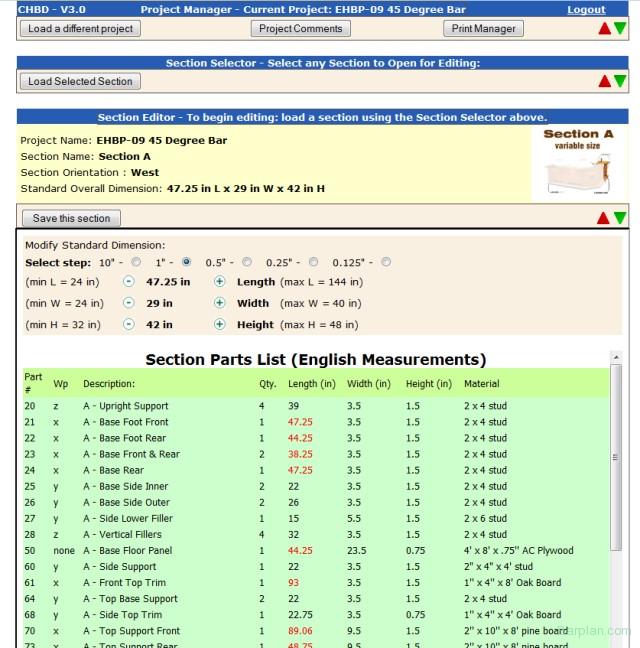Select row A - Upright Support
Screen dimensions: 640x648
pyautogui.click(x=316, y=406)
